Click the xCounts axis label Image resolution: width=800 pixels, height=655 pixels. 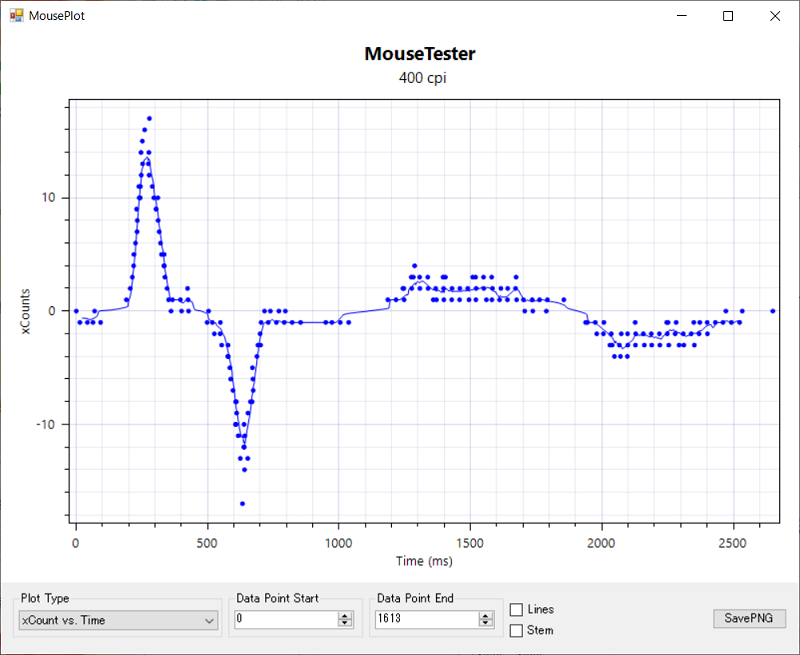26,311
